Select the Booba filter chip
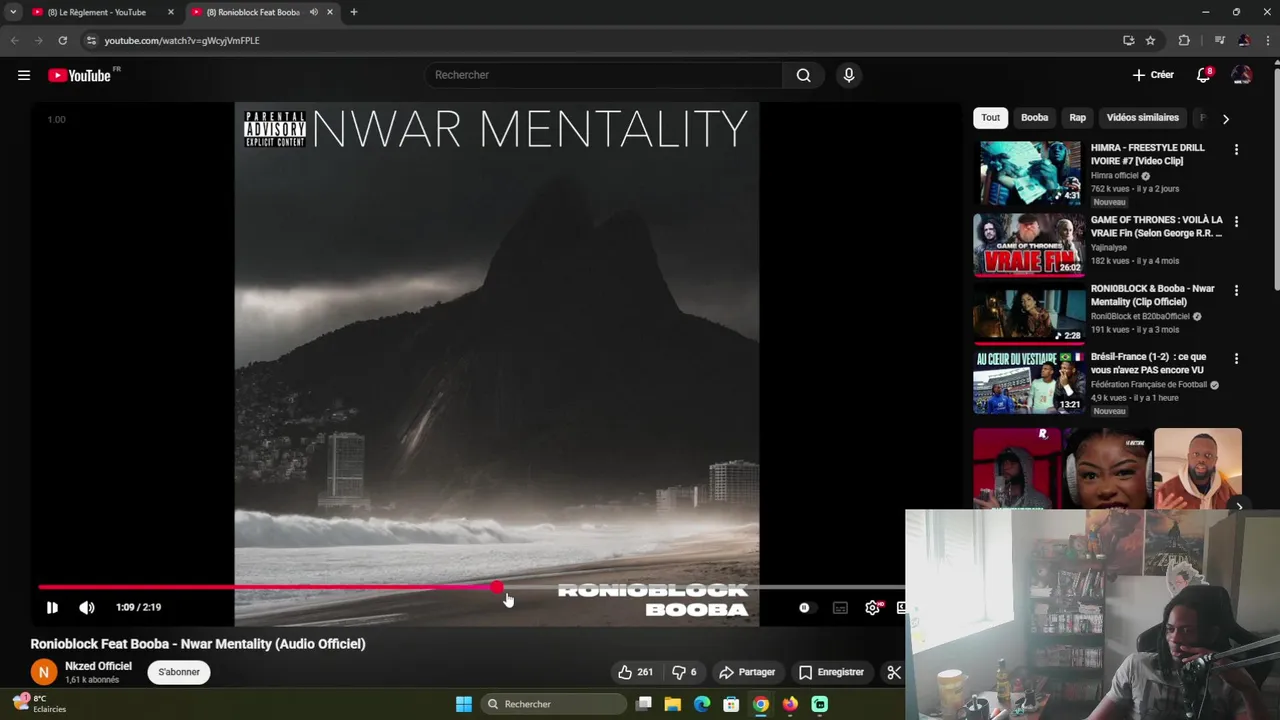Viewport: 1280px width, 720px height. 1034,118
